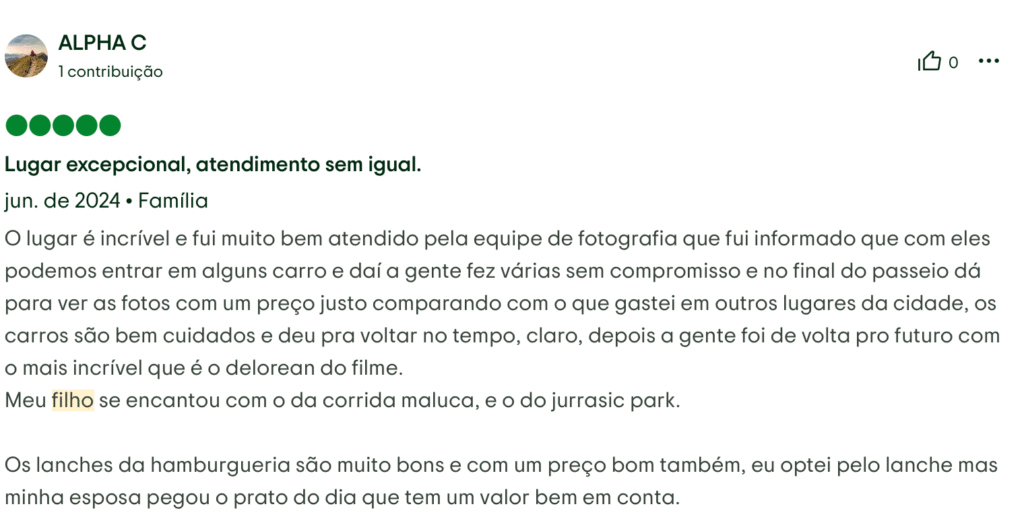Click the third green rating bubble

[63, 126]
